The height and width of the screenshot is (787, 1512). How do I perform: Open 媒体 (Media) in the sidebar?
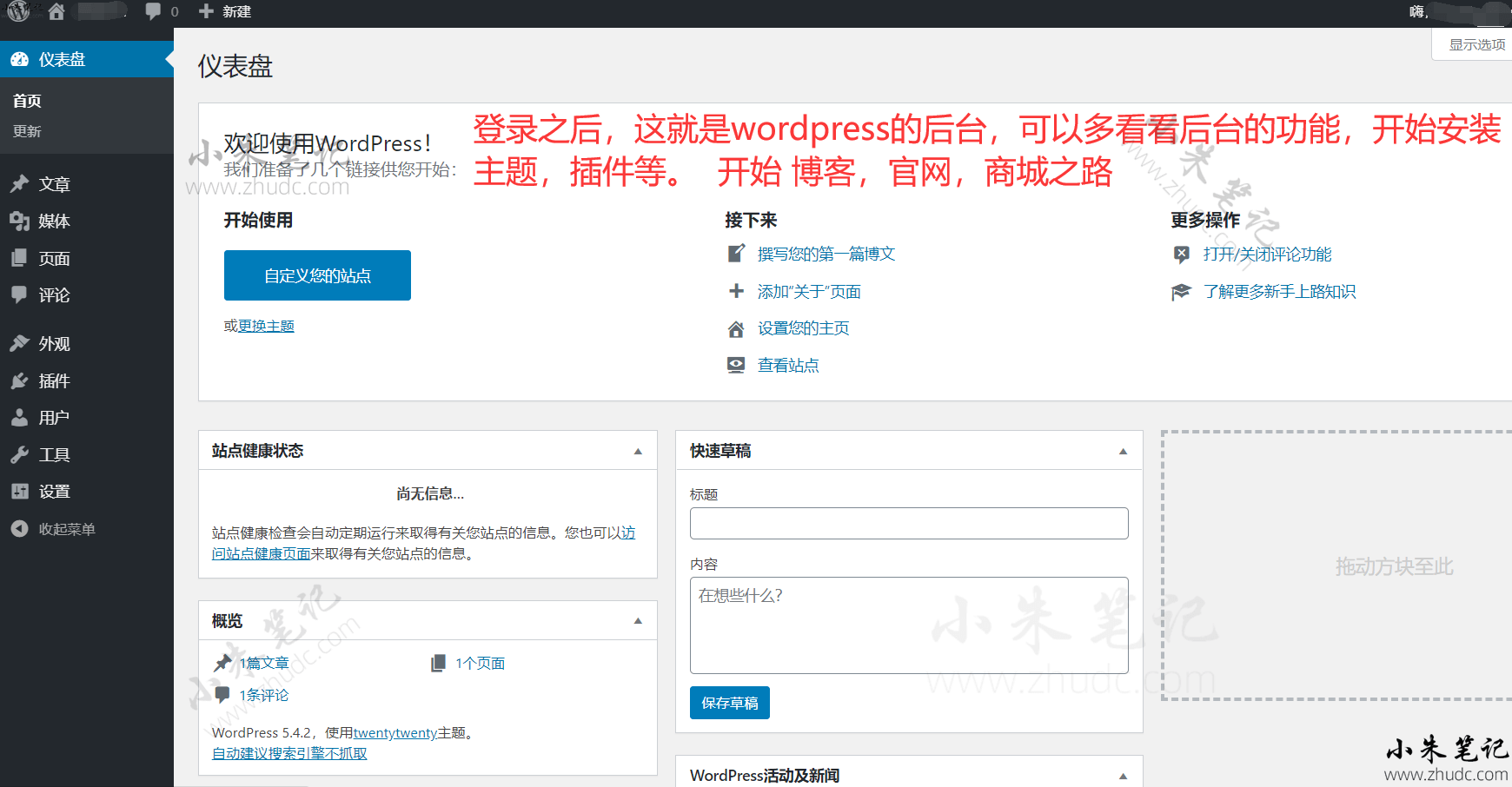[x=54, y=222]
